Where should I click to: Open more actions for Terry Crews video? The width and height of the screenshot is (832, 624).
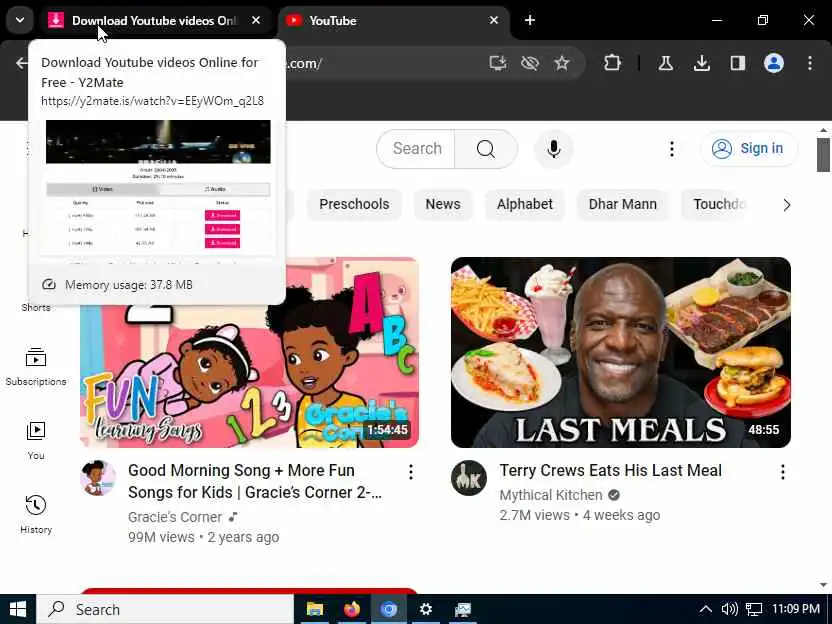(783, 472)
